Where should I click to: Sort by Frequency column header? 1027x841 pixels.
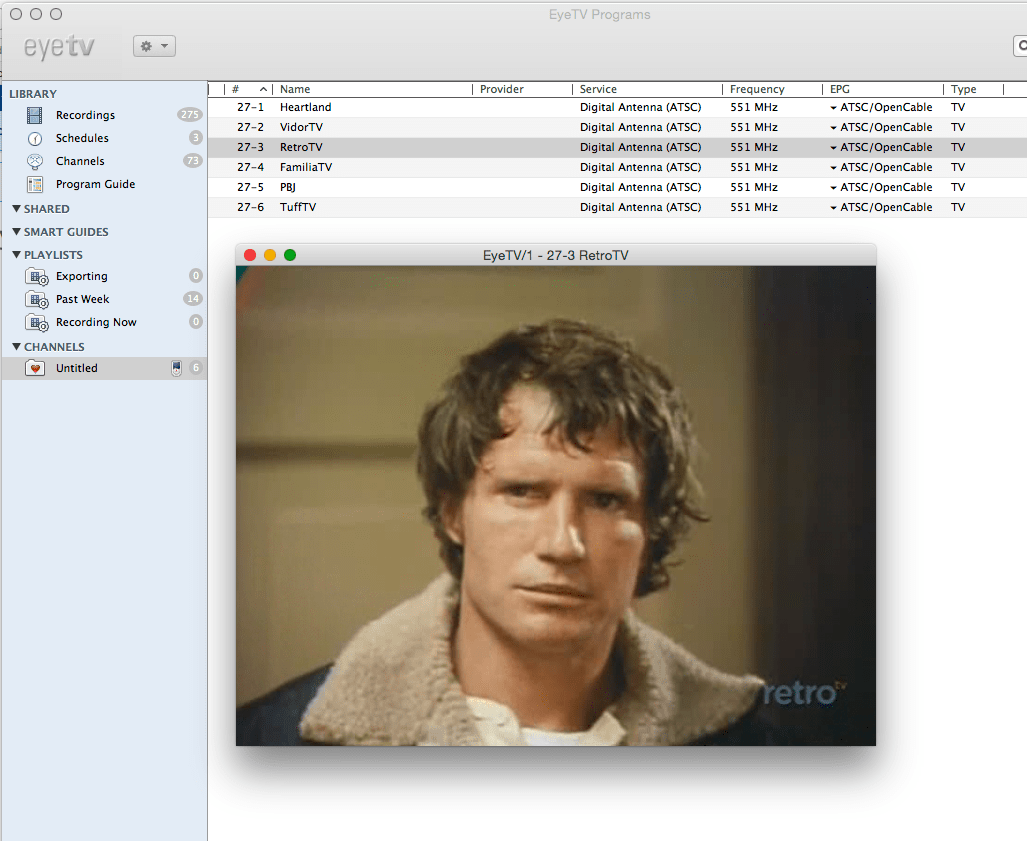pos(773,89)
